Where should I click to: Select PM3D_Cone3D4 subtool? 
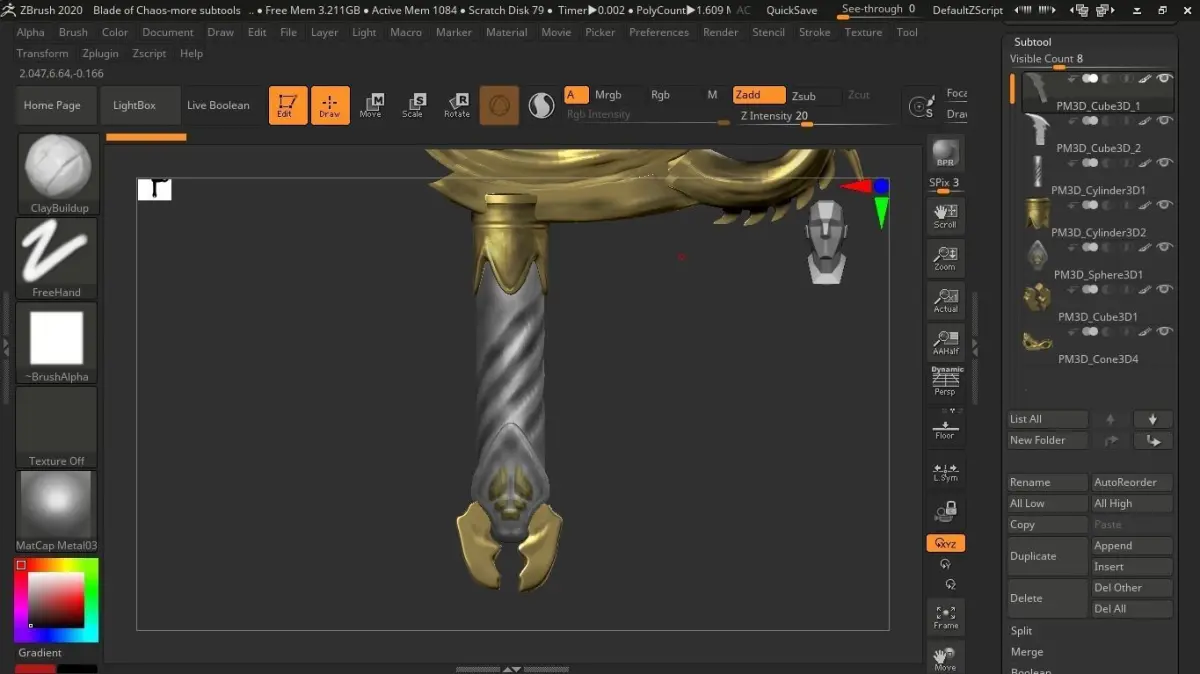point(1097,347)
